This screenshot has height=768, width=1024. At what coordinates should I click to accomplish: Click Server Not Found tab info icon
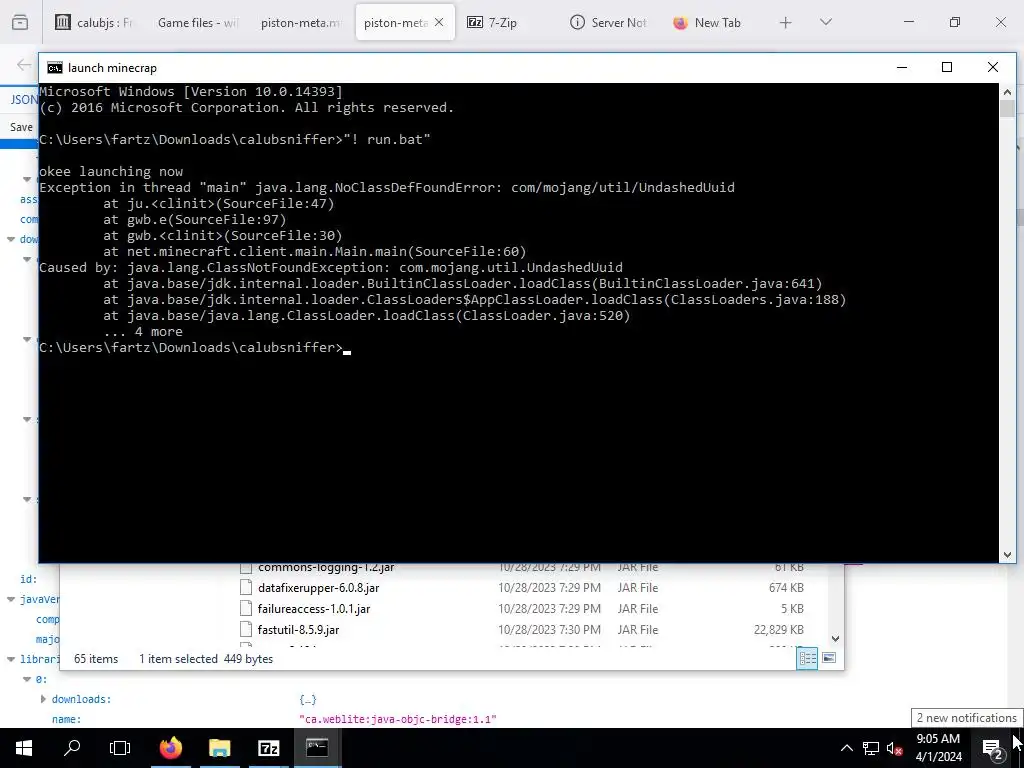coord(577,23)
